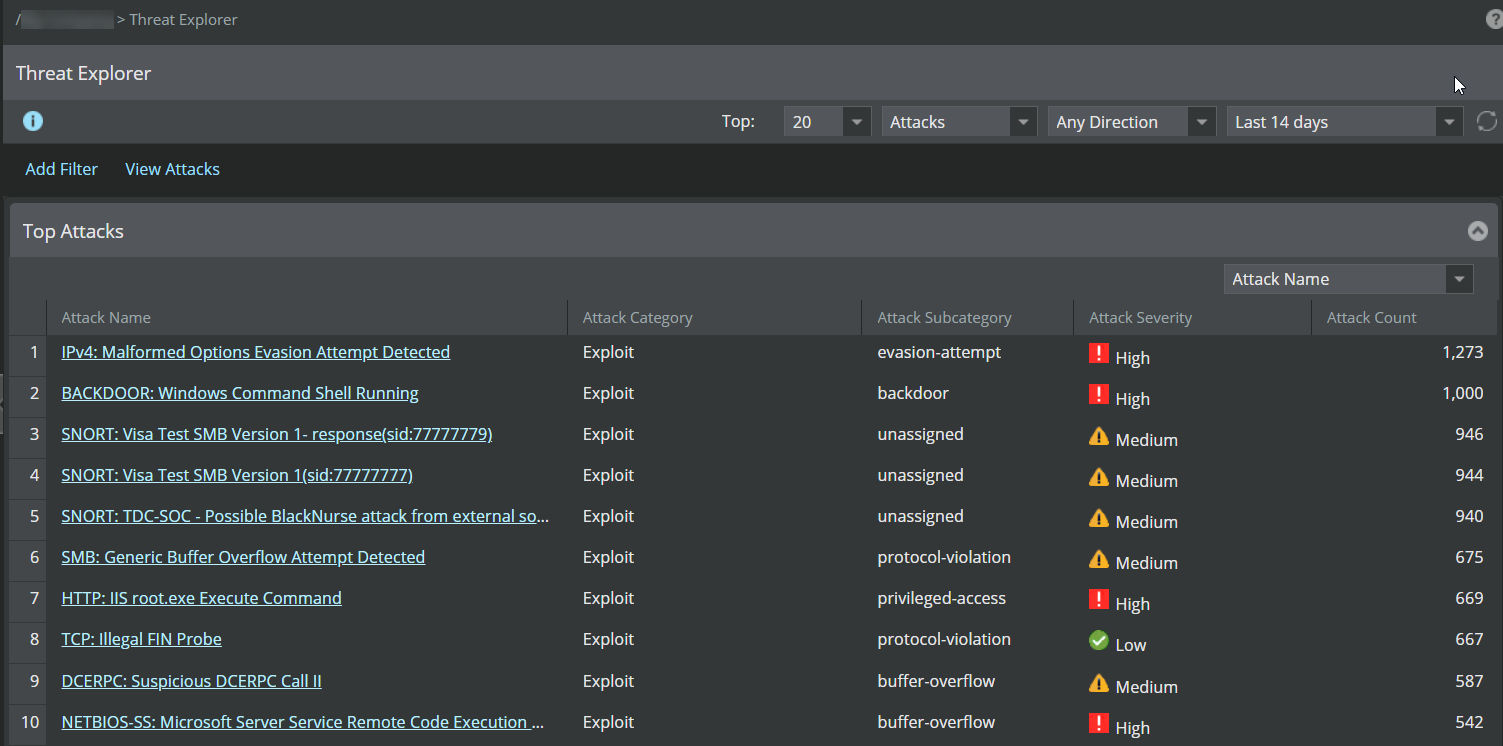
Task: Open the Any Direction dropdown
Action: coord(1132,122)
